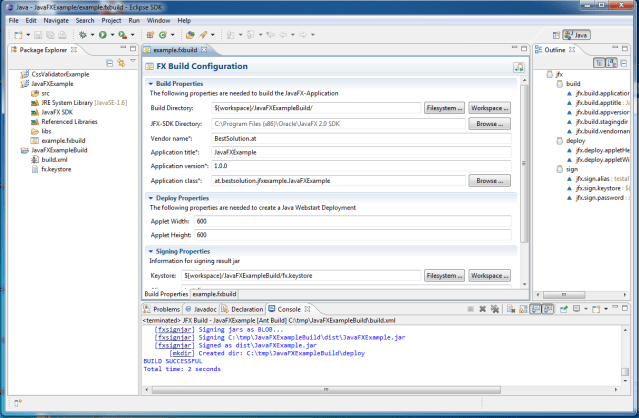This screenshot has width=639, height=418.
Task: Collapse the Build Properties section
Action: click(x=150, y=83)
